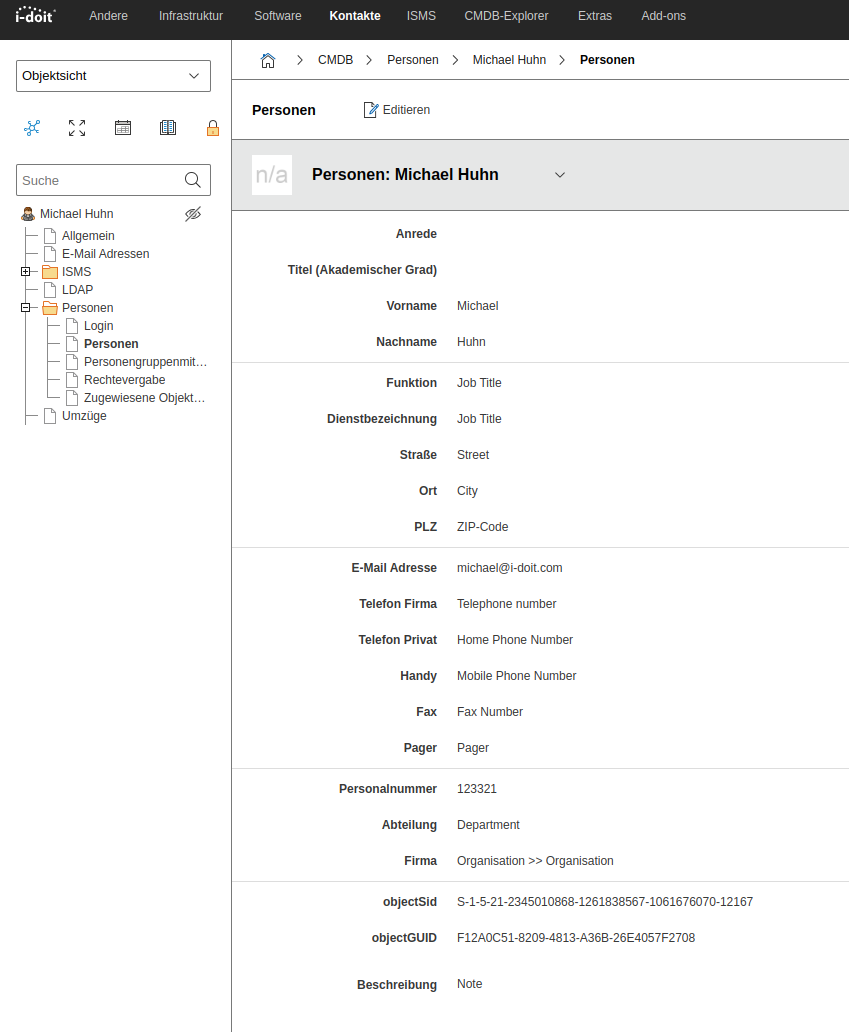The image size is (849, 1032).
Task: Open the Add-ons menu
Action: (x=663, y=16)
